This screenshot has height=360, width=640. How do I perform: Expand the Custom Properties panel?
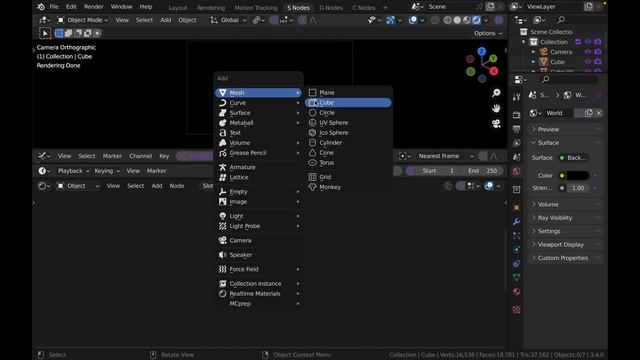coord(566,258)
